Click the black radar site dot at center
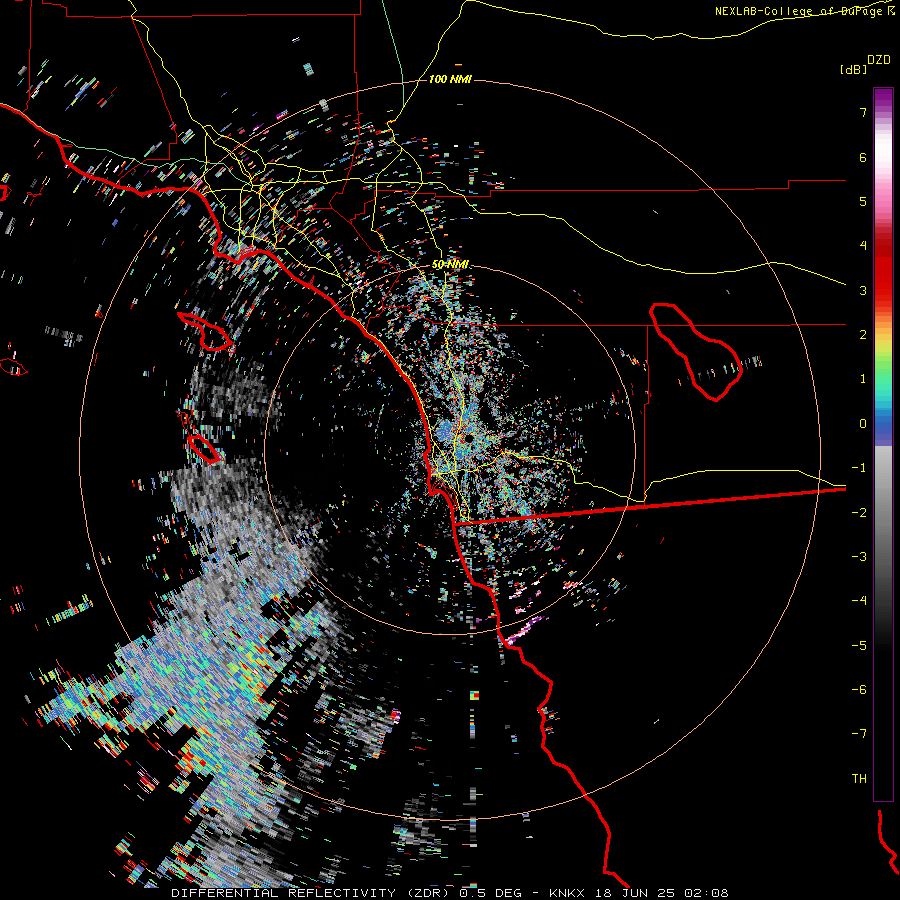Viewport: 900px width, 900px height. (469, 438)
